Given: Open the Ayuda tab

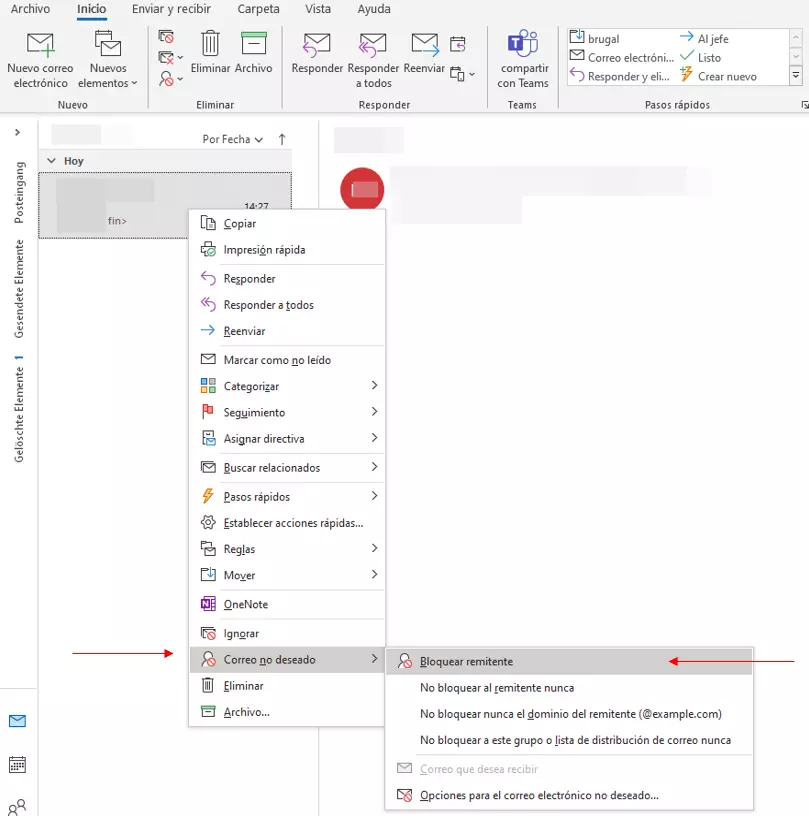Looking at the screenshot, I should coord(374,9).
